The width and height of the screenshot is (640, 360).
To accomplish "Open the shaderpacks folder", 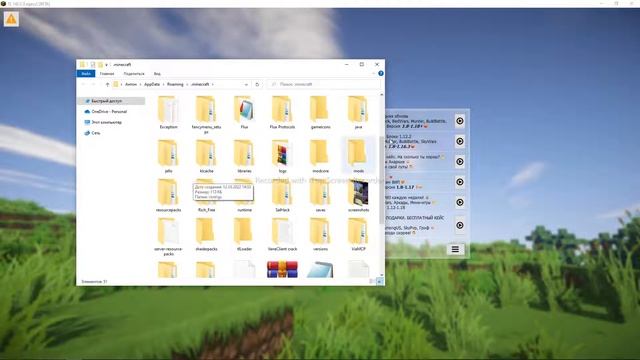I will coord(206,234).
